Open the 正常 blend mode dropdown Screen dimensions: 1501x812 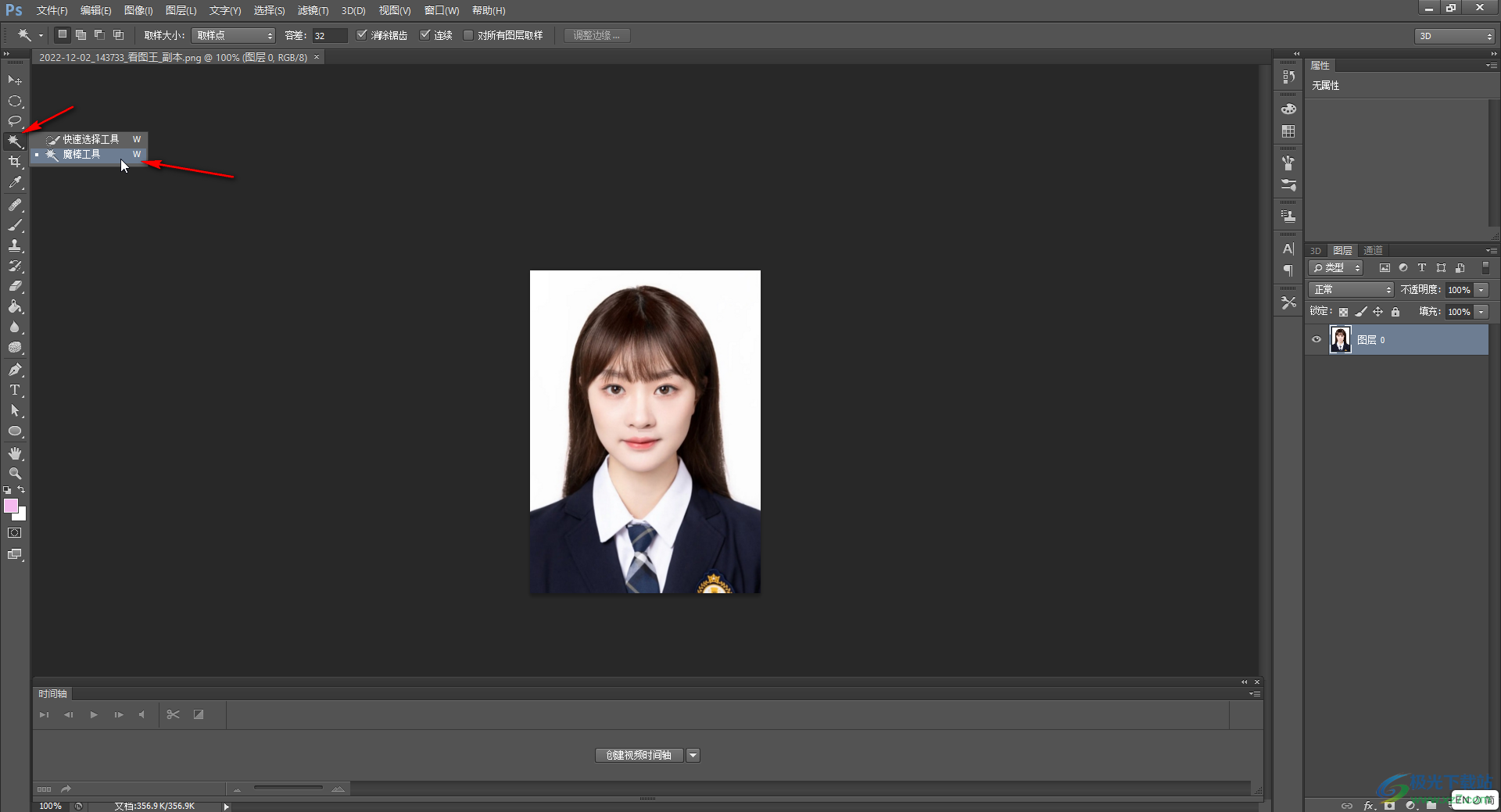1352,290
